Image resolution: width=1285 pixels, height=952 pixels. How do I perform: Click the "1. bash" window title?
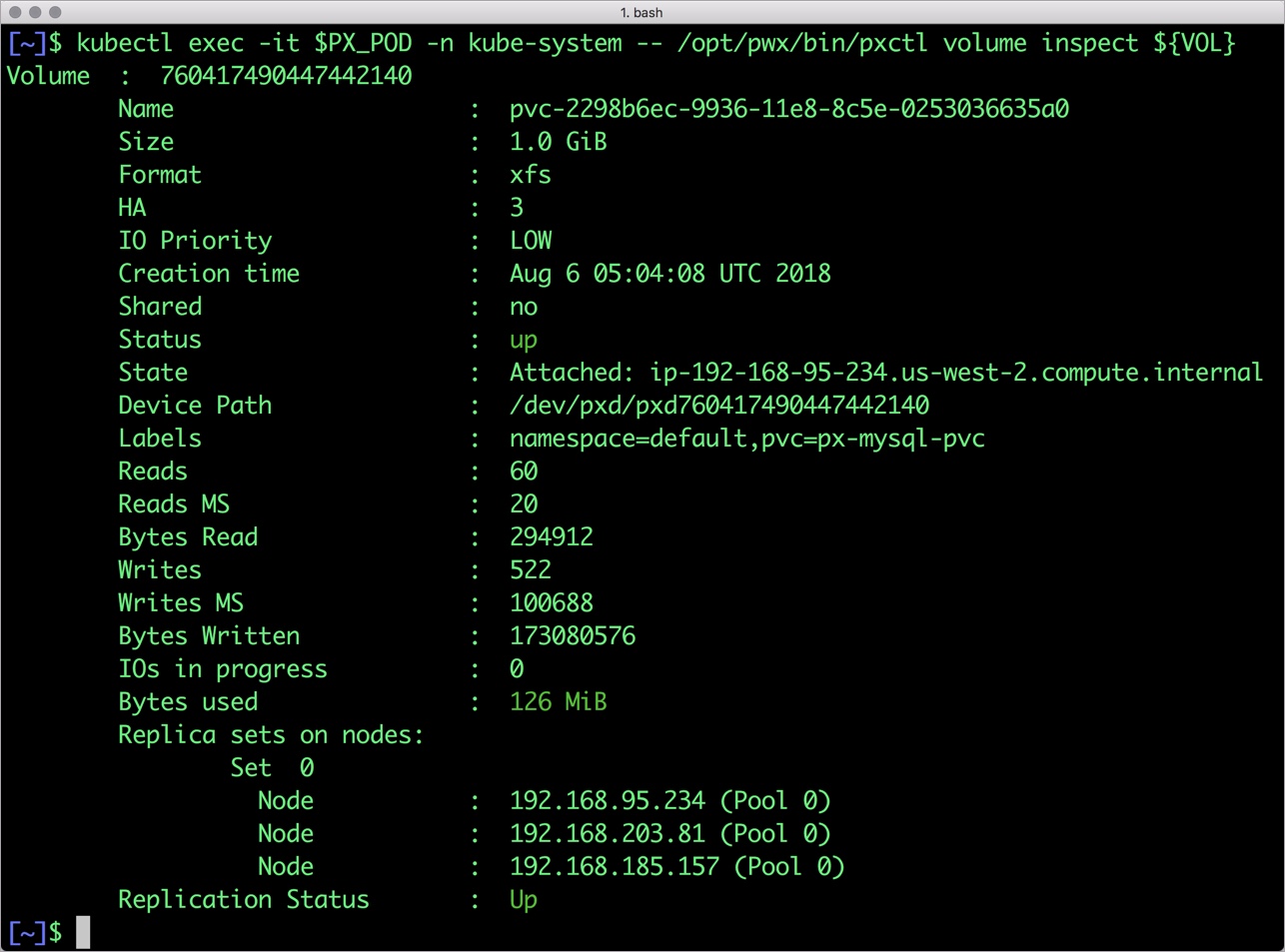pos(642,12)
